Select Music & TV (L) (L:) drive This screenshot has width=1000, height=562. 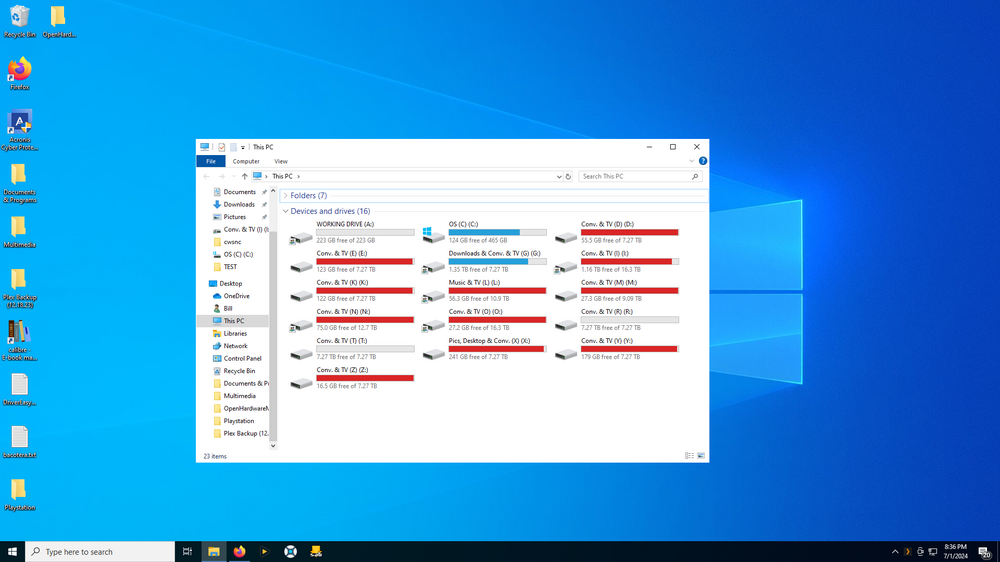(484, 290)
